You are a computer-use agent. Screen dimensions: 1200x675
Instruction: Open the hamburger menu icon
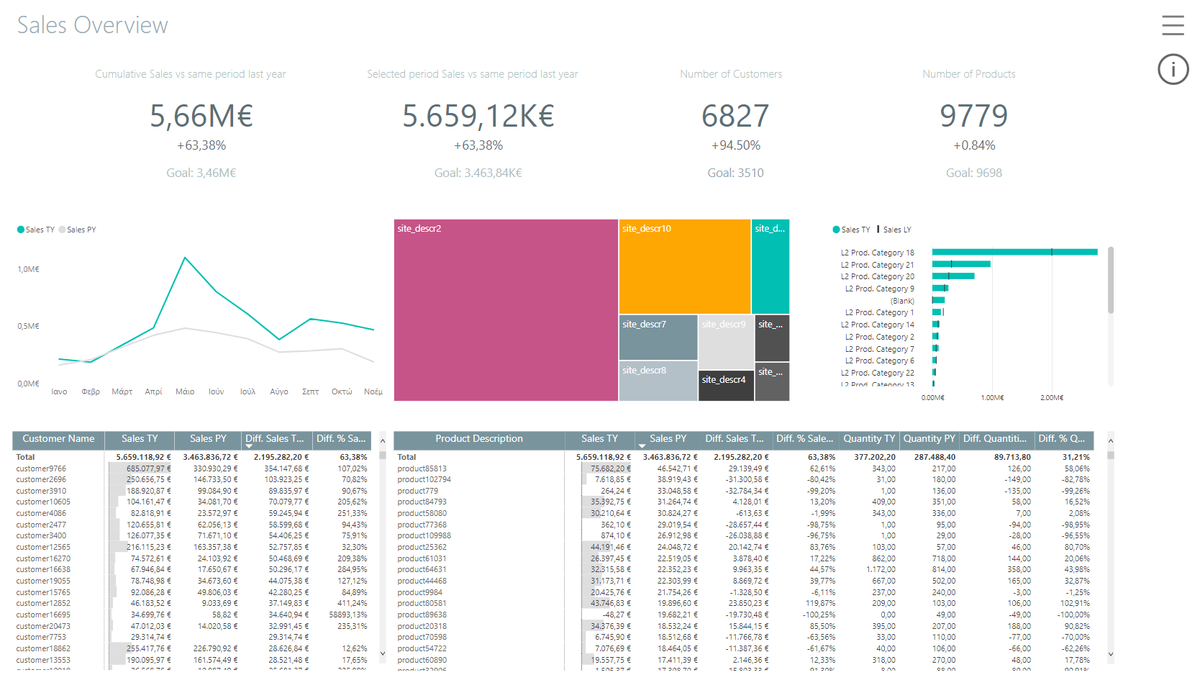[1173, 26]
